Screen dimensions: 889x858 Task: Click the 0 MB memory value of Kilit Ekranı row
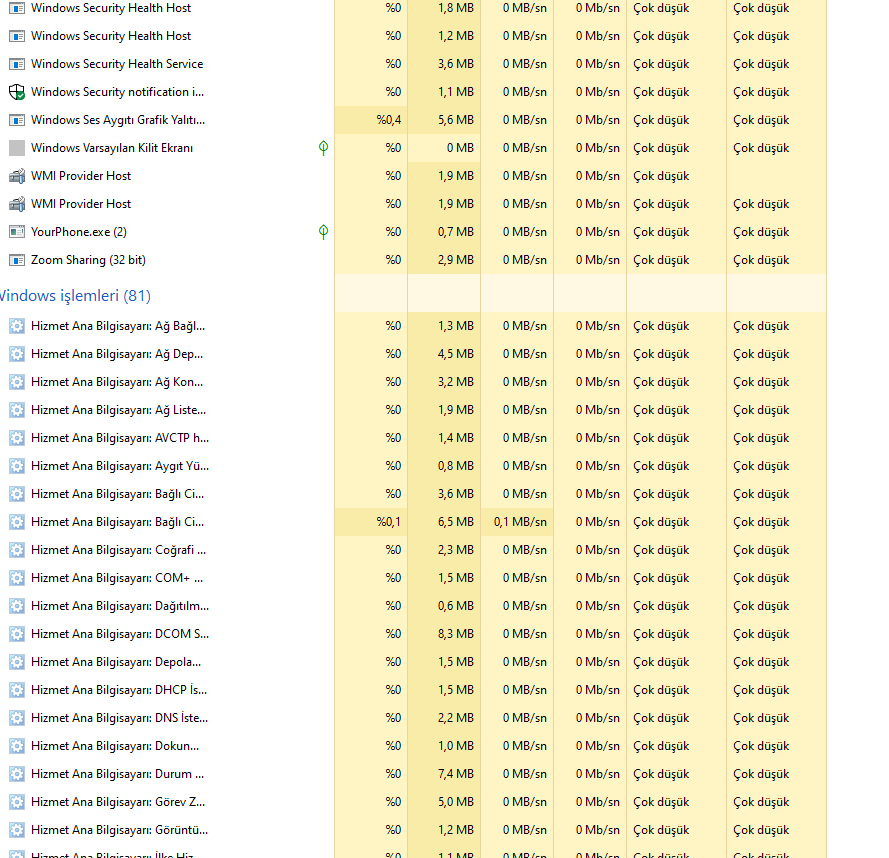(x=460, y=148)
